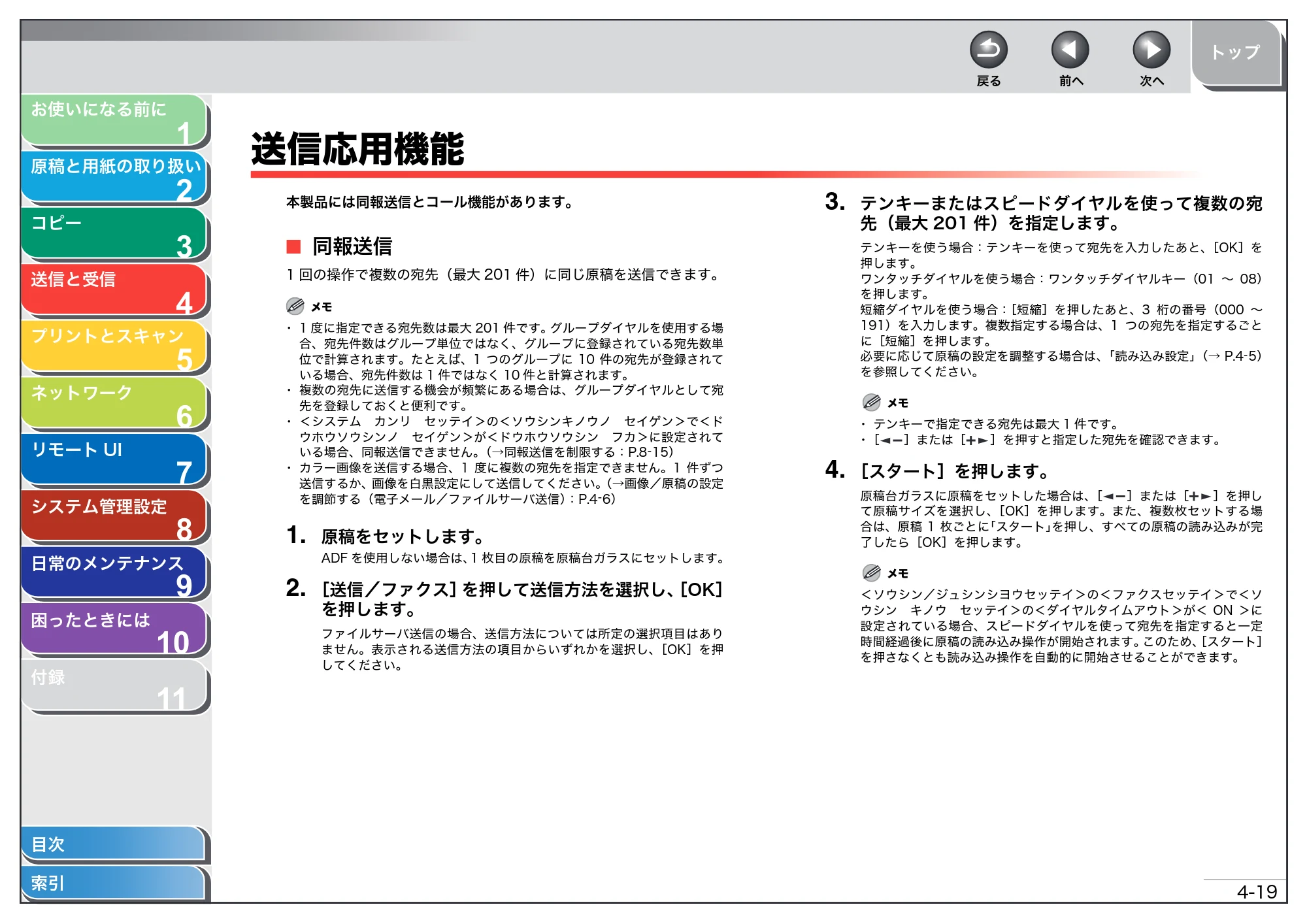Click the memo pencil icon under step 4
Screen dimensions: 1307x924
tap(872, 572)
